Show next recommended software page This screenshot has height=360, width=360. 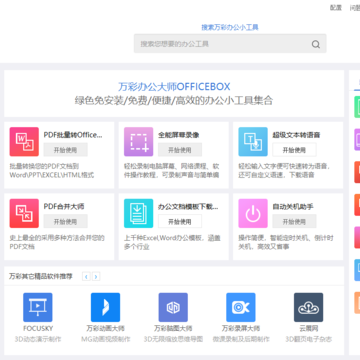[x=96, y=276]
